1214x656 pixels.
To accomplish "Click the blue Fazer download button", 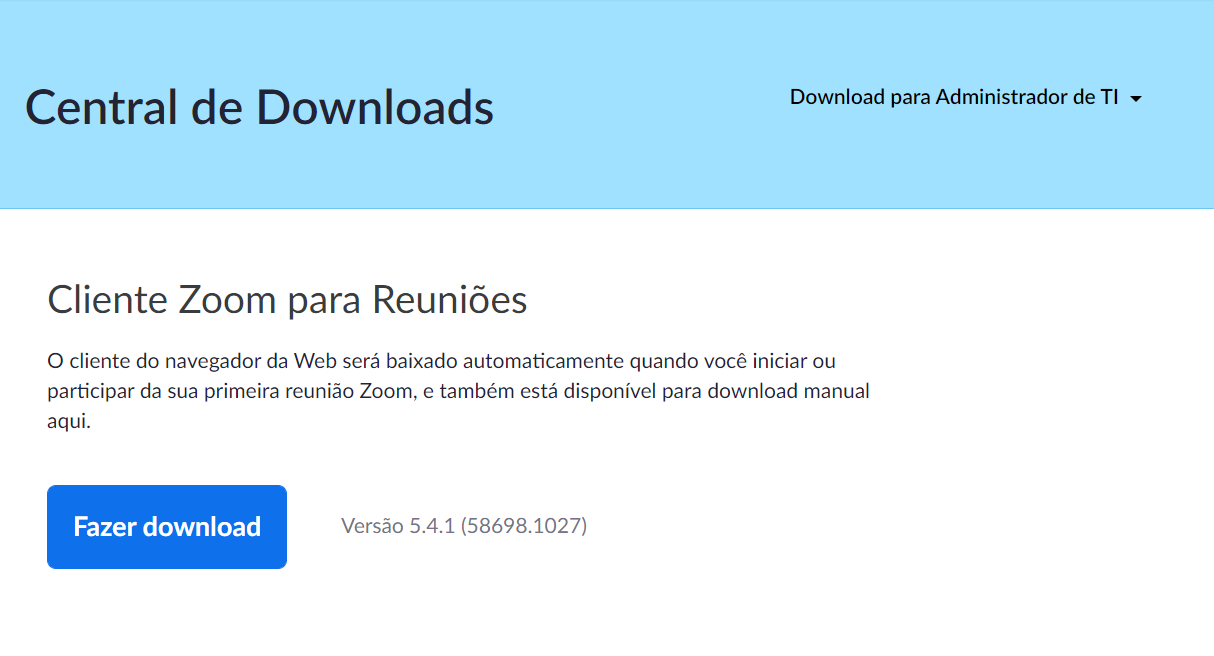I will pyautogui.click(x=167, y=527).
